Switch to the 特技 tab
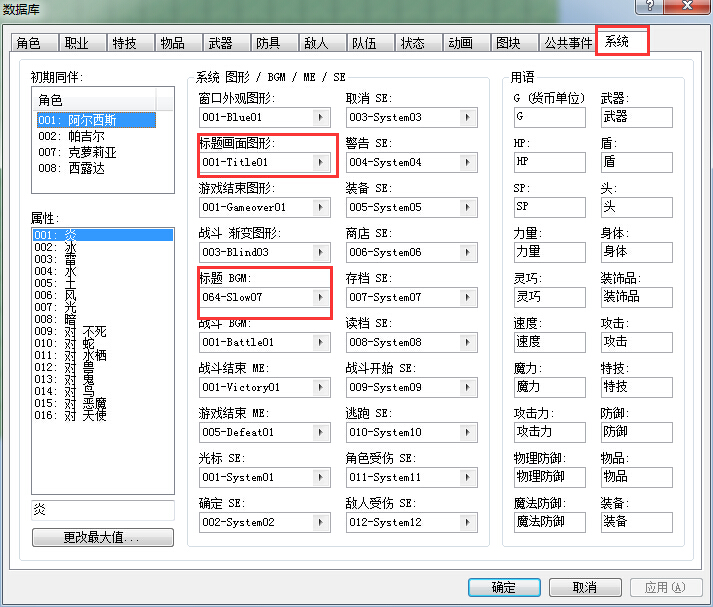This screenshot has width=713, height=607. coord(131,43)
